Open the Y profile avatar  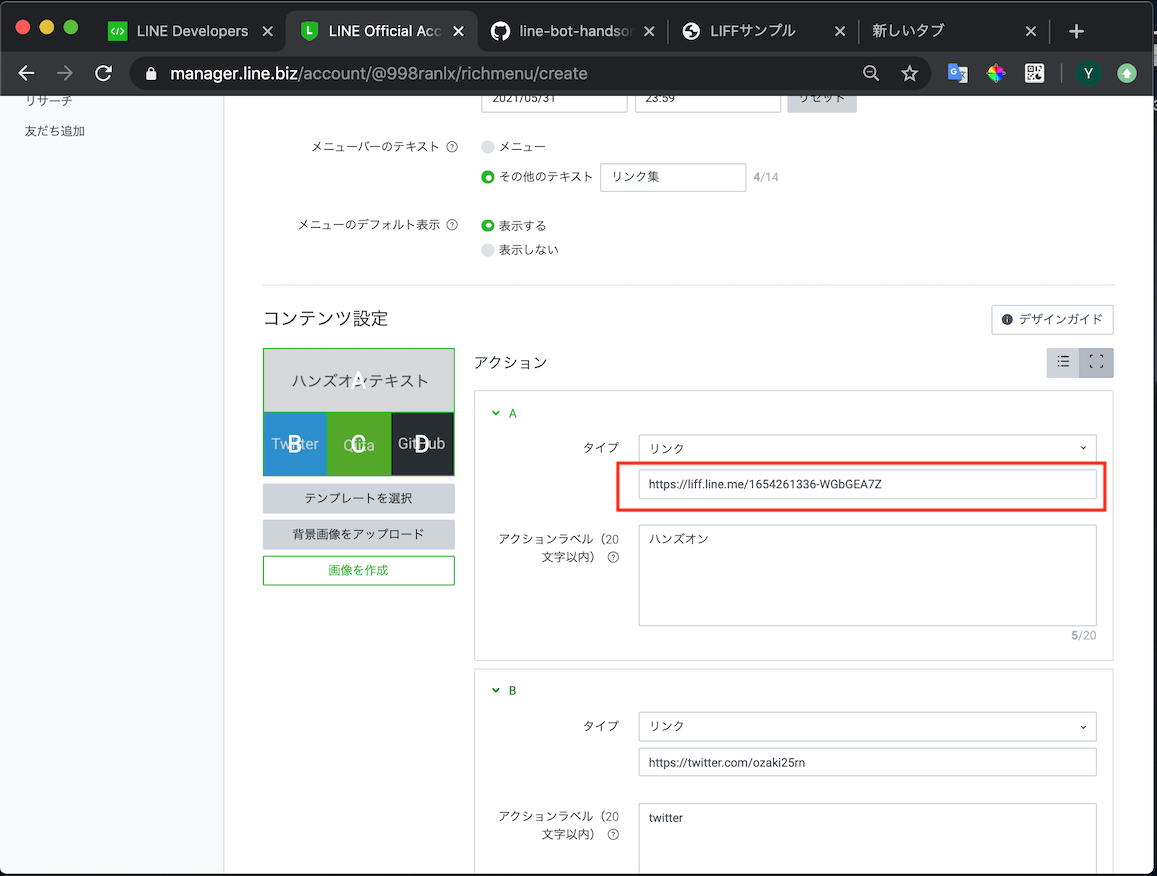[1088, 73]
